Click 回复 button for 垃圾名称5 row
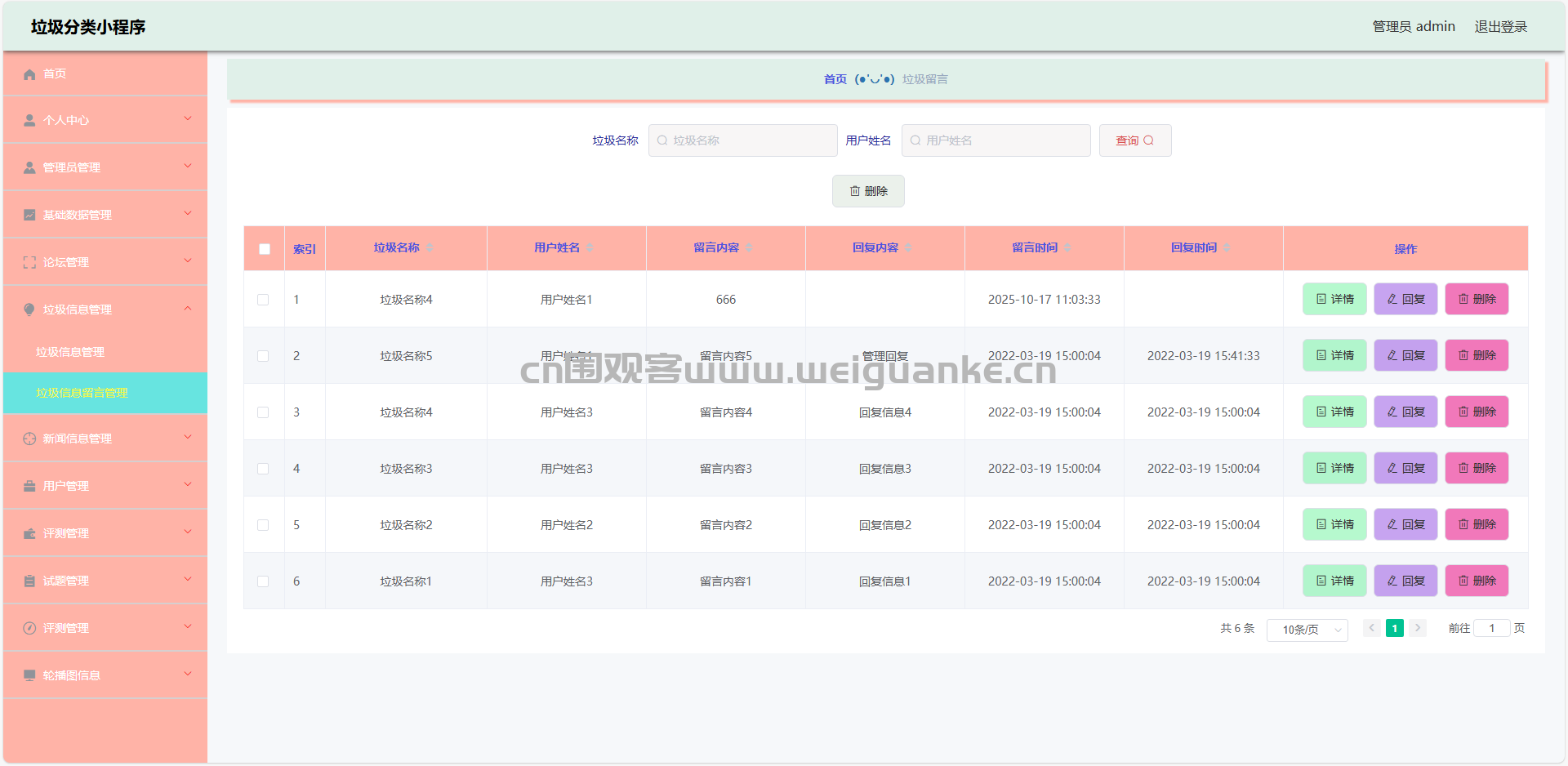1568x766 pixels. click(1405, 356)
